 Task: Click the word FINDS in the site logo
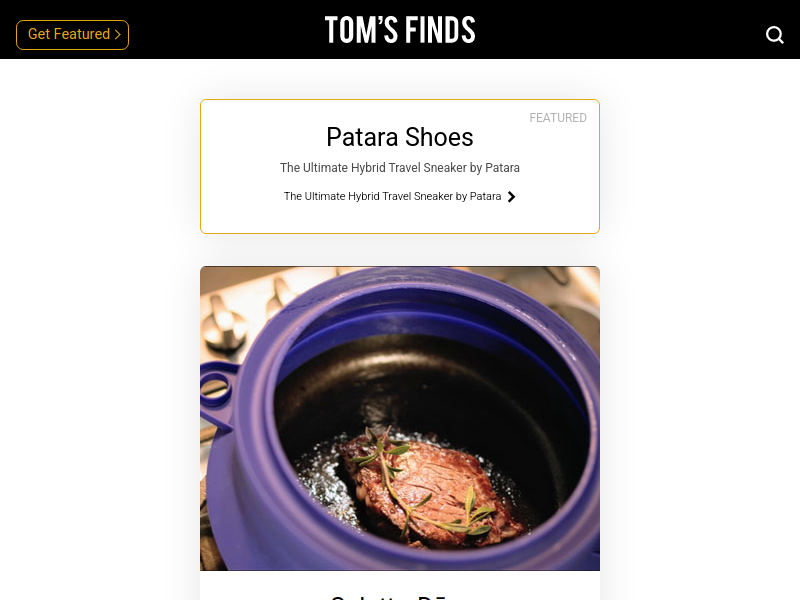coord(441,30)
